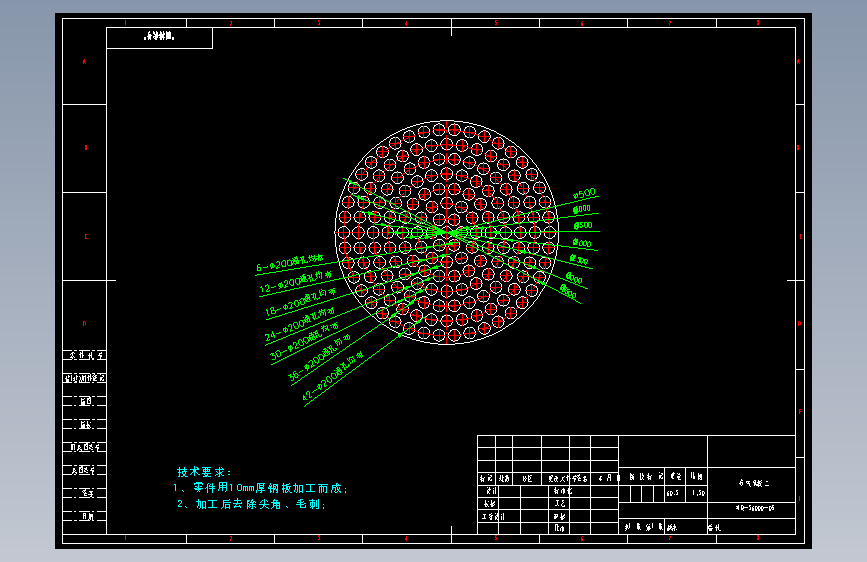Select the '42-Φ200通孔均布' annotation
The image size is (867, 562).
(333, 376)
